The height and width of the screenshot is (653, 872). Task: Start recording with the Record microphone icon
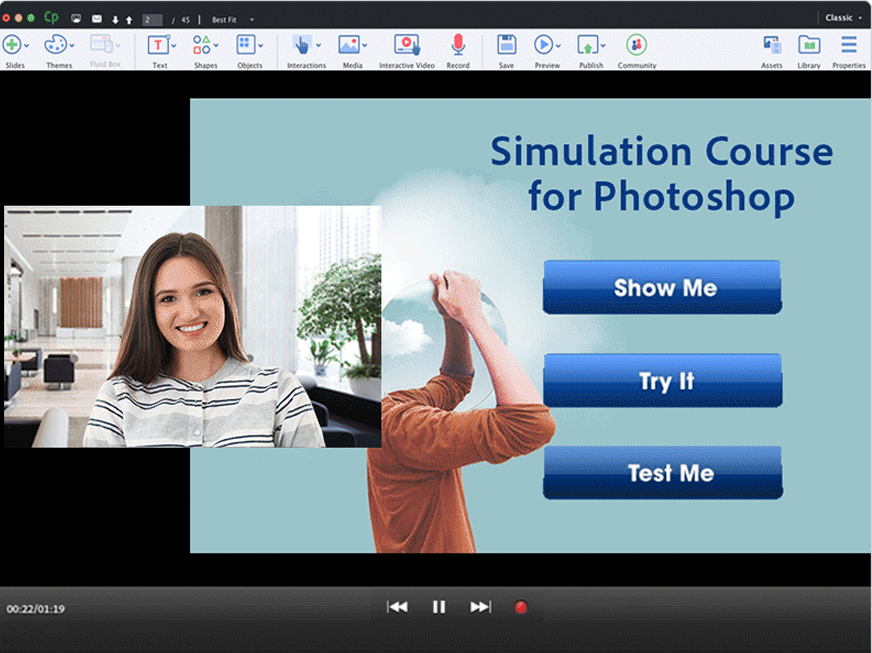tap(458, 45)
